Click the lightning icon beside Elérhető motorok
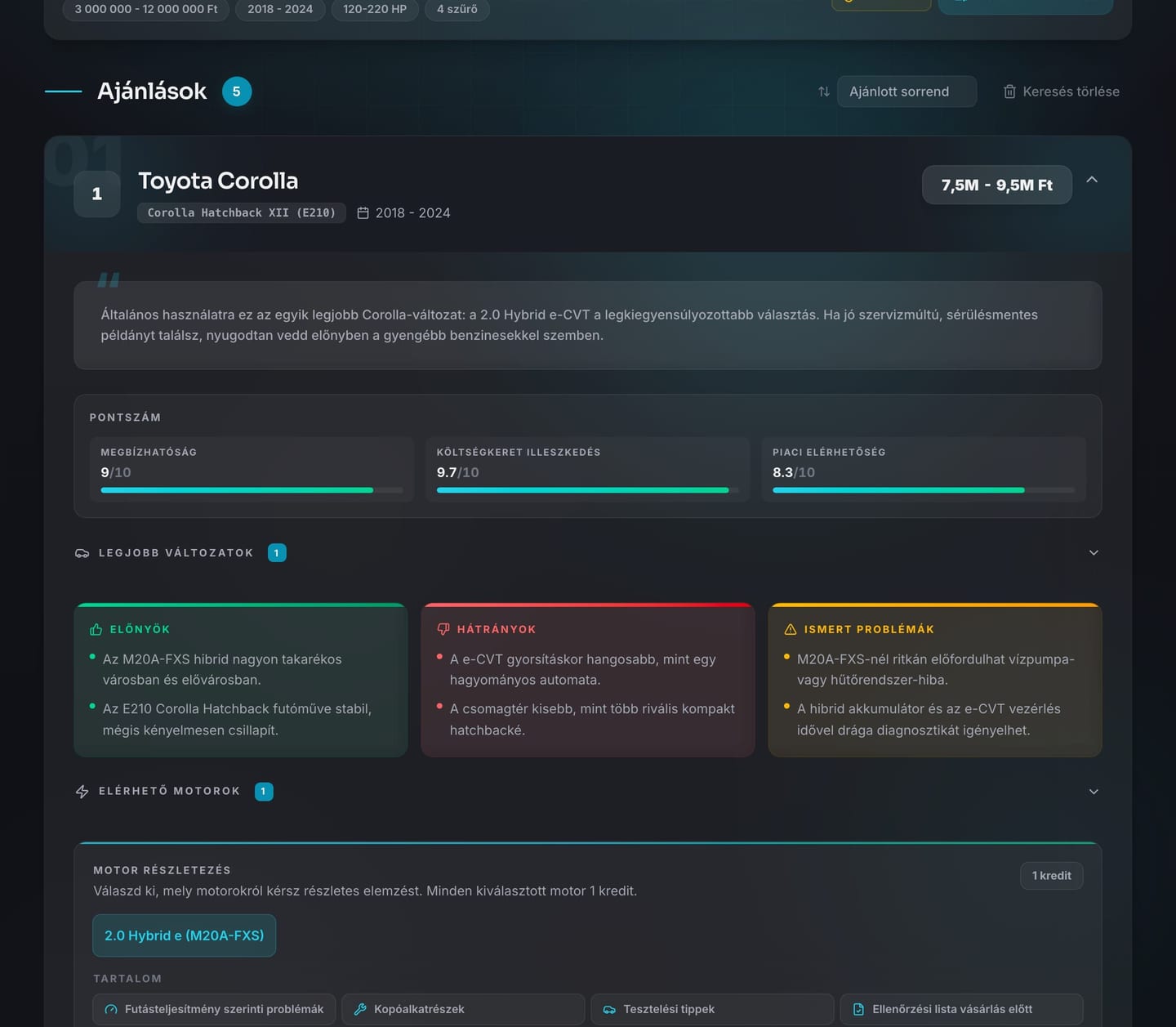Screen dimensions: 1176x1027 click(82, 792)
